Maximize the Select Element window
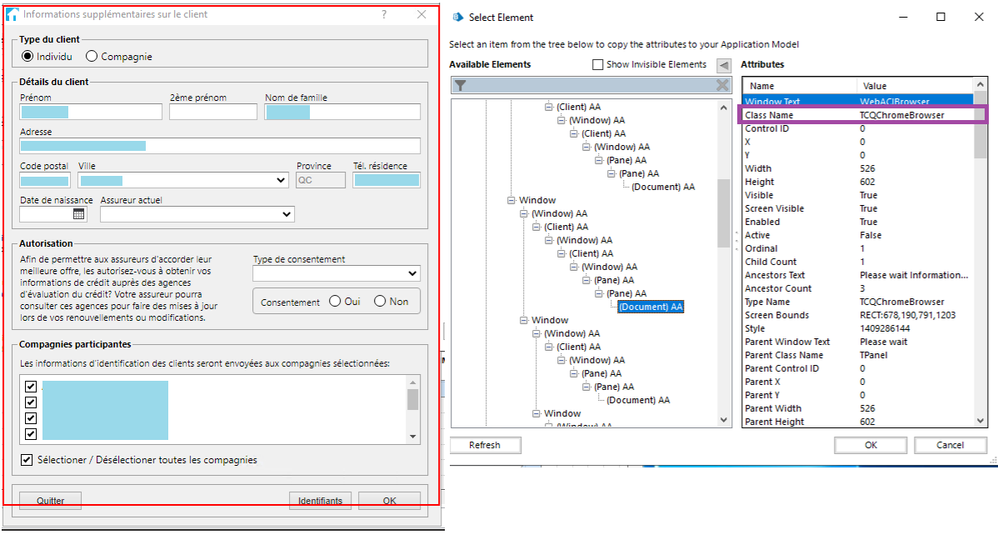This screenshot has height=560, width=998. pyautogui.click(x=941, y=17)
